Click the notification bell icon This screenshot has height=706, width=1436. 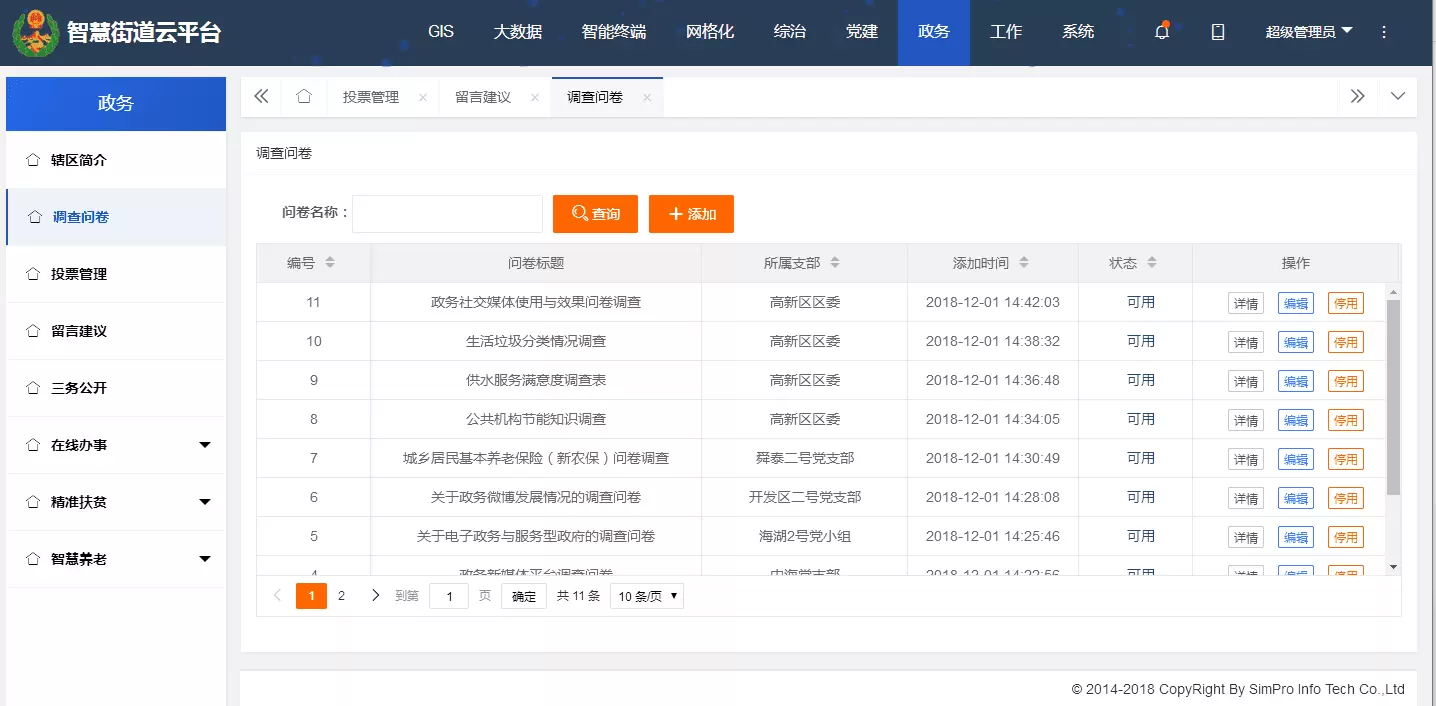(x=1162, y=31)
